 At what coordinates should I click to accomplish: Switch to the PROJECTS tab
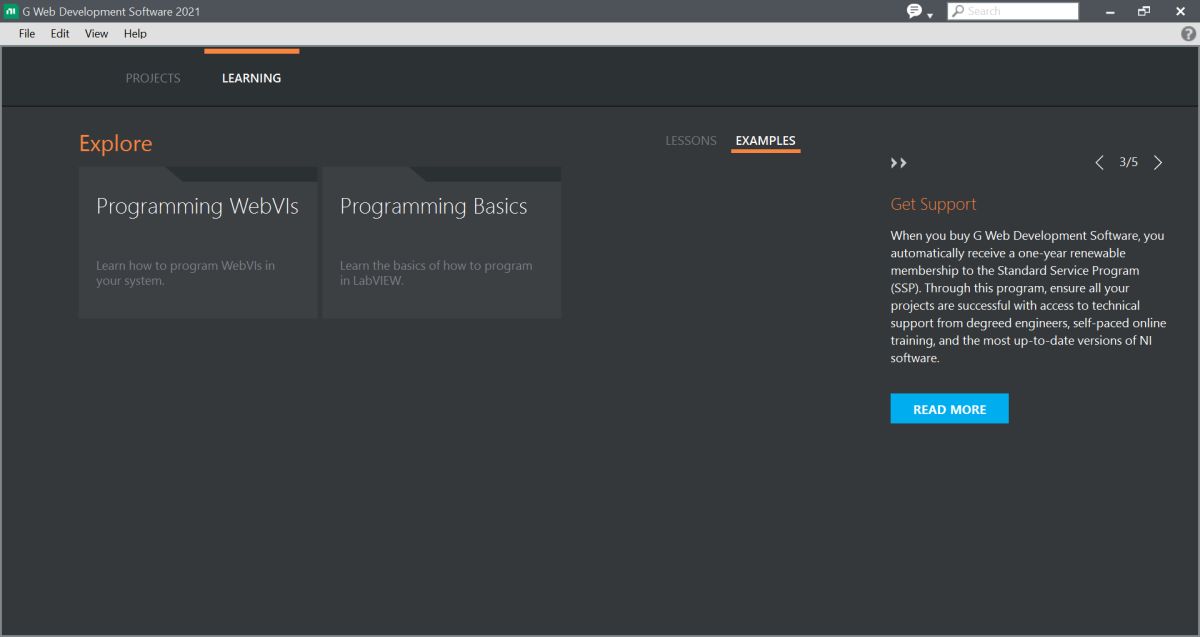tap(153, 78)
